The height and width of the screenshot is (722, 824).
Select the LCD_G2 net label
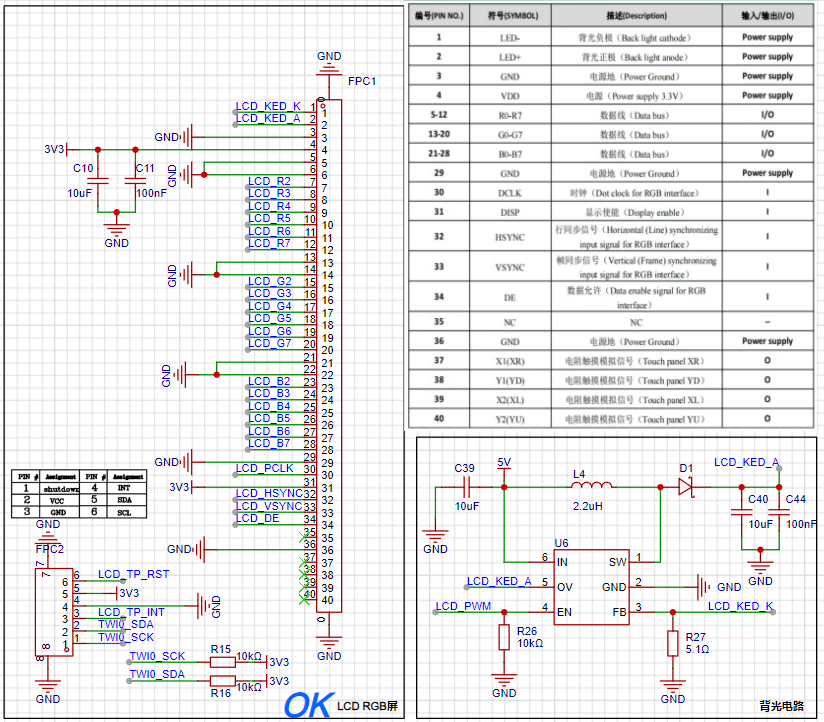(270, 281)
